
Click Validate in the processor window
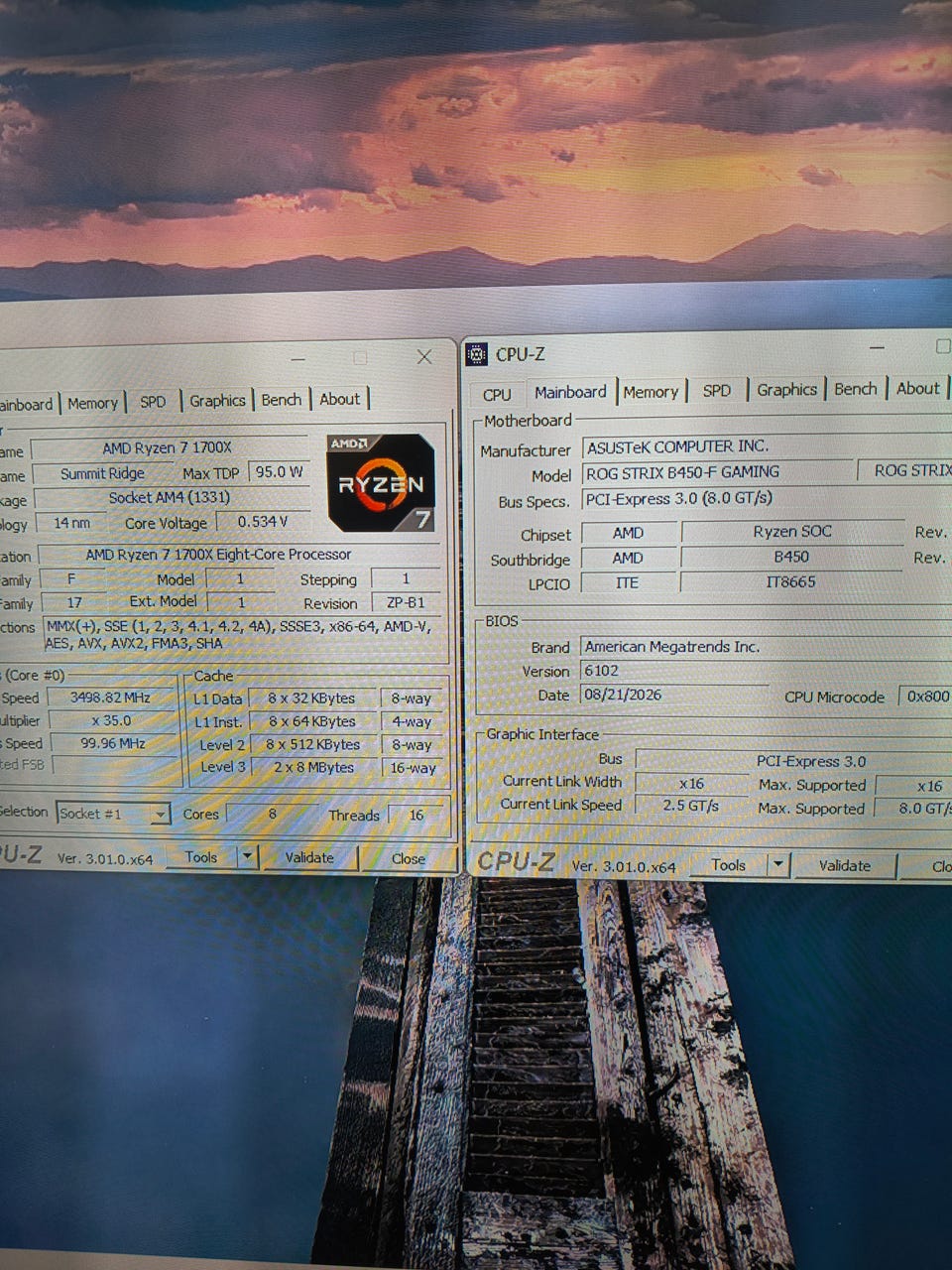click(309, 858)
